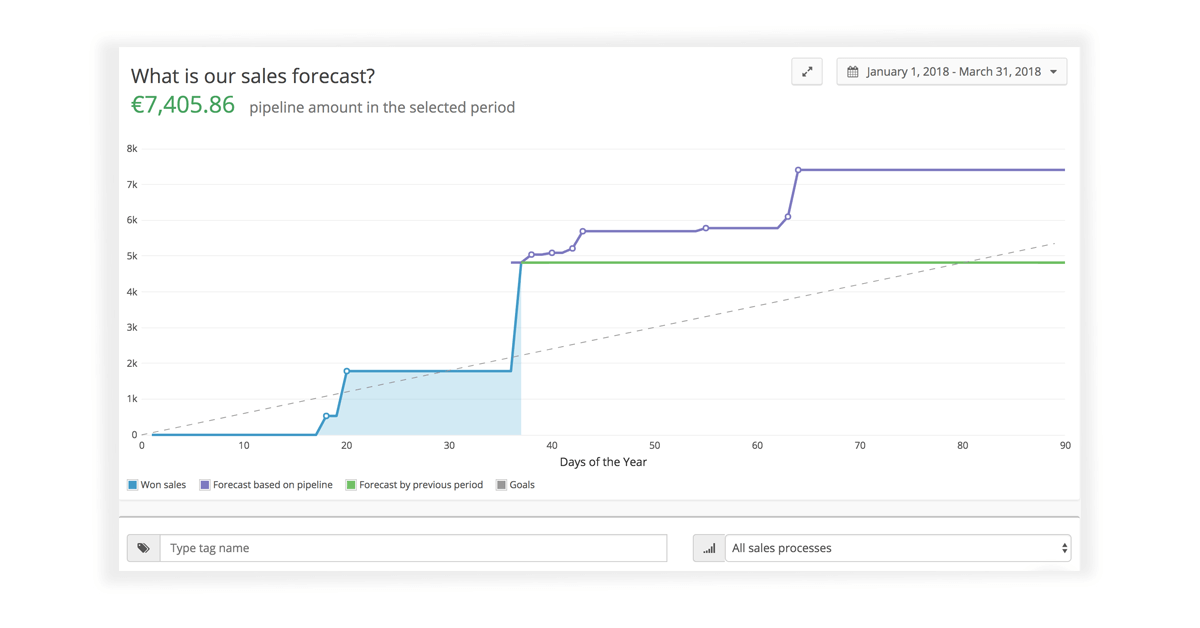This screenshot has width=1200, height=628.
Task: Click the gray Goals legend swatch
Action: click(501, 485)
